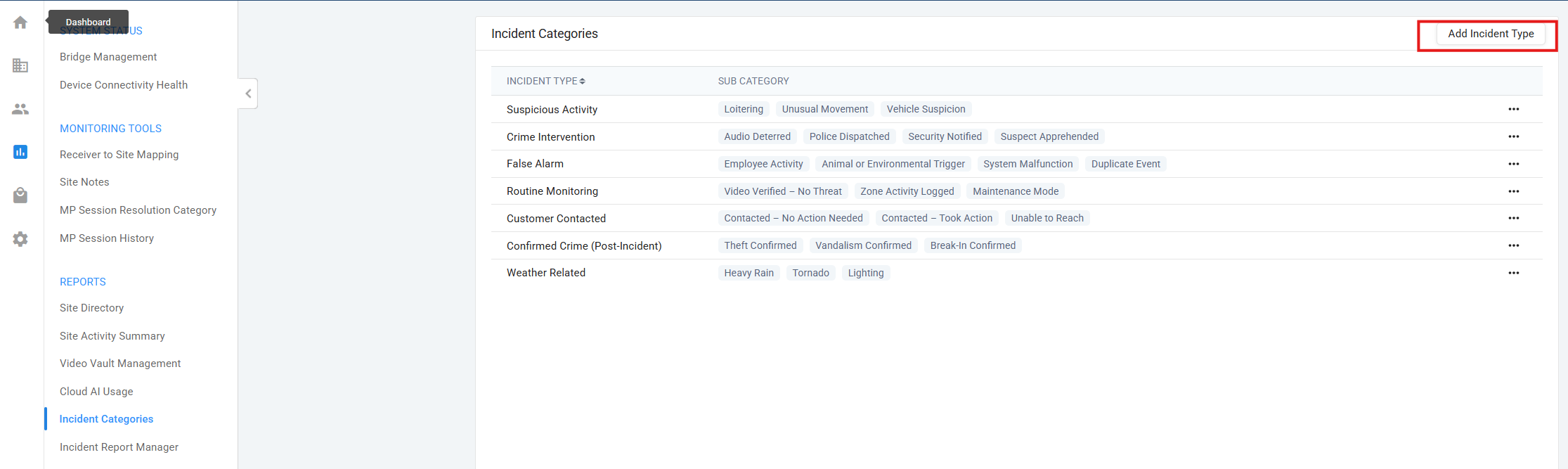This screenshot has height=469, width=1568.
Task: Open more options for Customer Contacted row
Action: 1513,218
